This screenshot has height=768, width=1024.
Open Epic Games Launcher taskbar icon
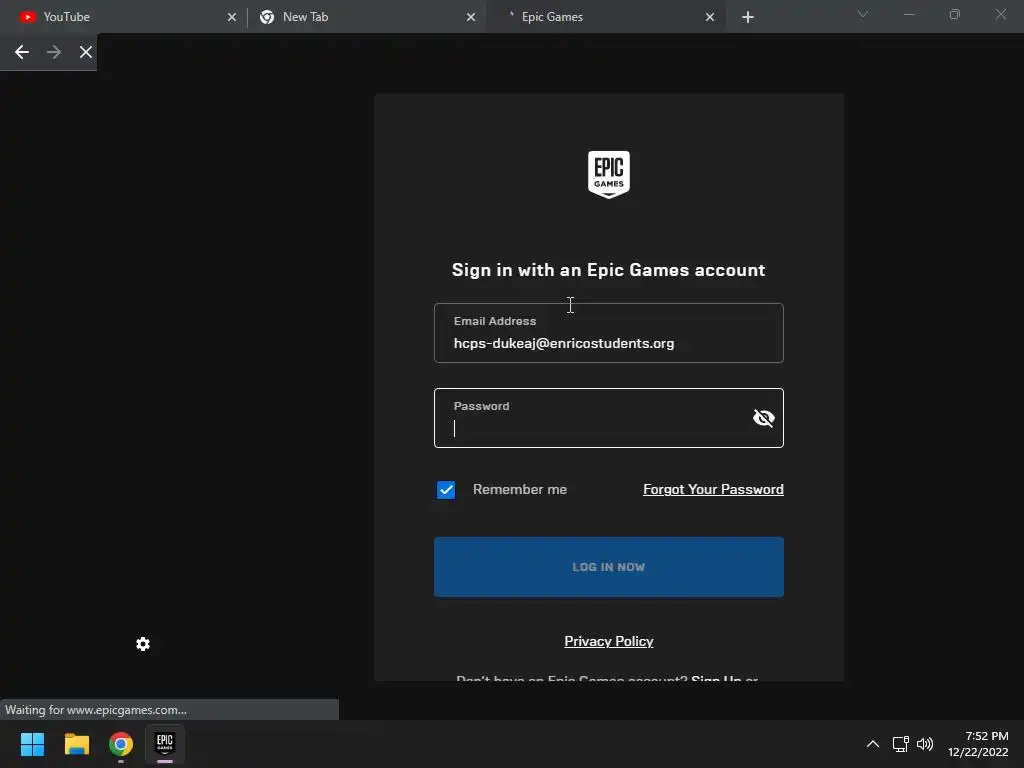pyautogui.click(x=165, y=744)
